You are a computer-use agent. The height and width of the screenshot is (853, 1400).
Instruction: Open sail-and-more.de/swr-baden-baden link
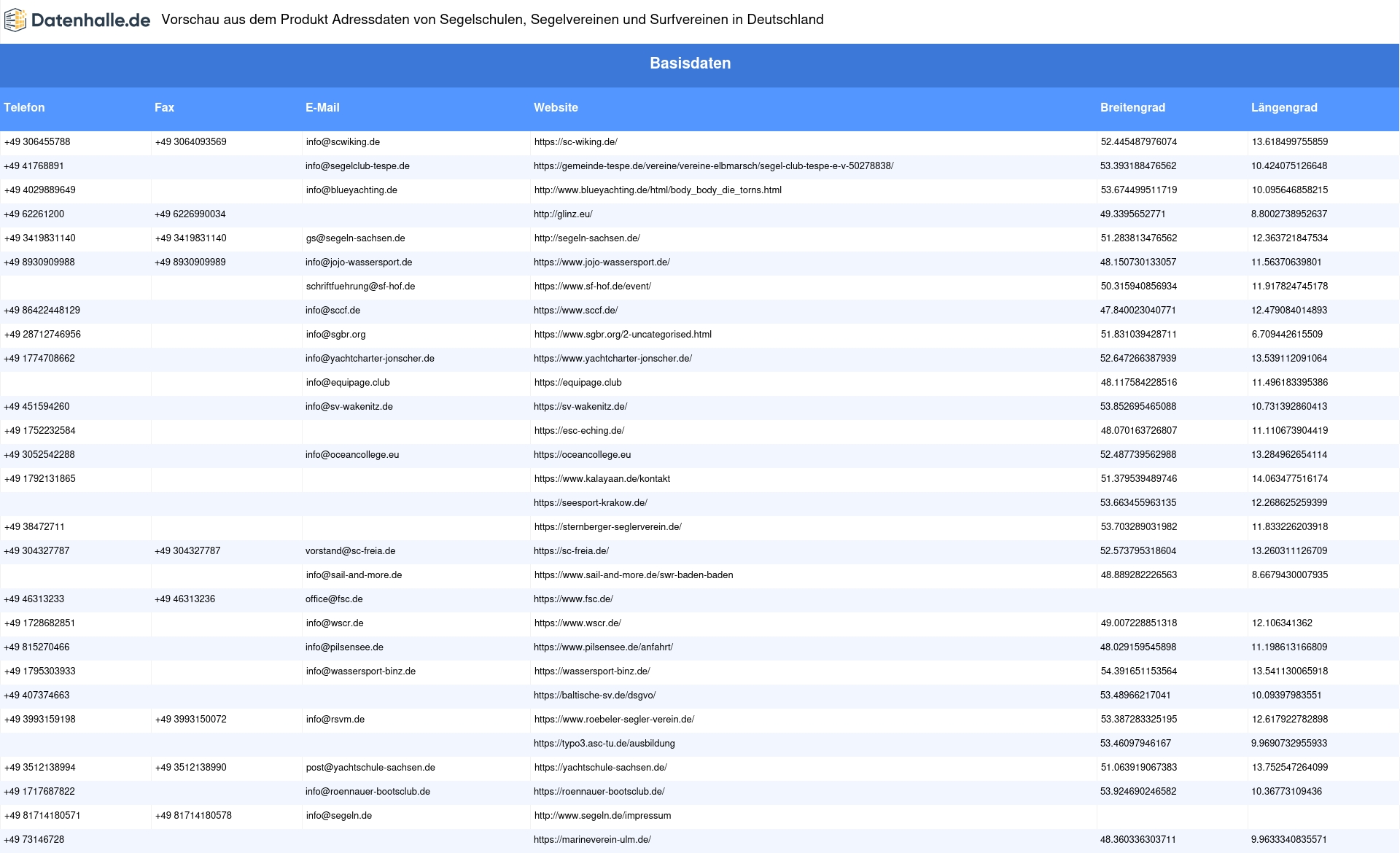pos(634,575)
